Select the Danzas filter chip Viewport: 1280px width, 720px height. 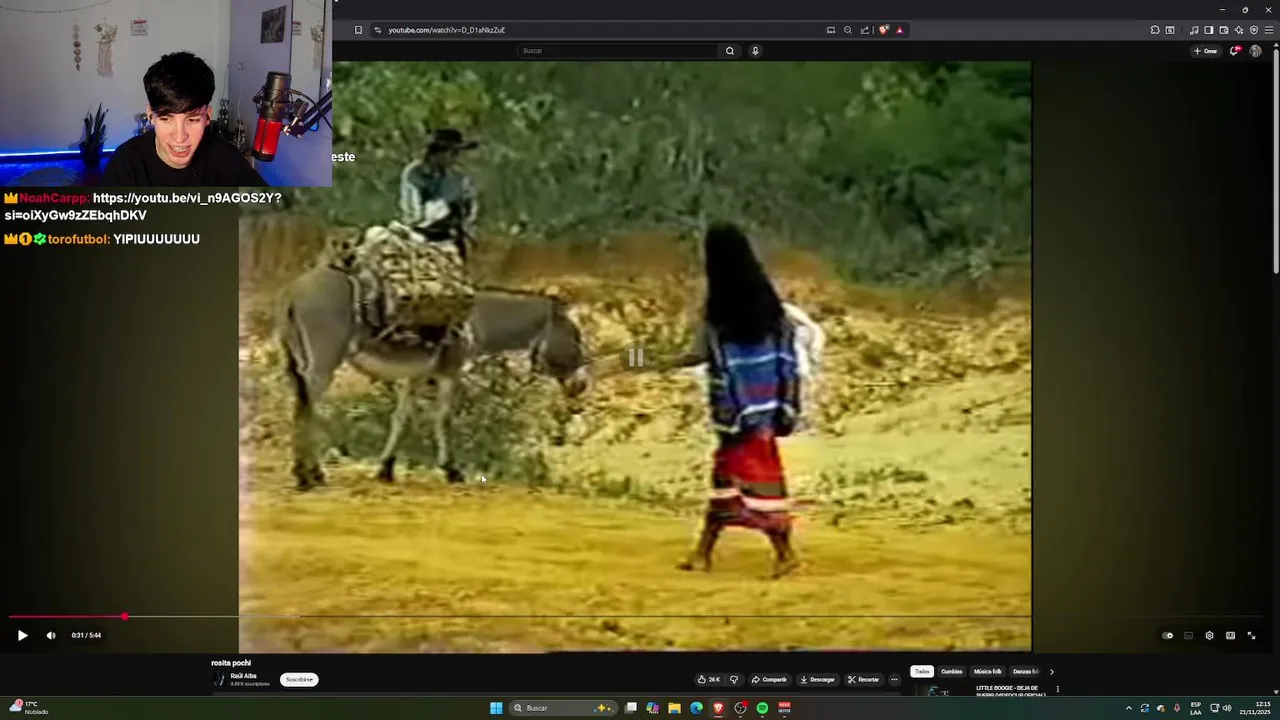[x=1025, y=672]
